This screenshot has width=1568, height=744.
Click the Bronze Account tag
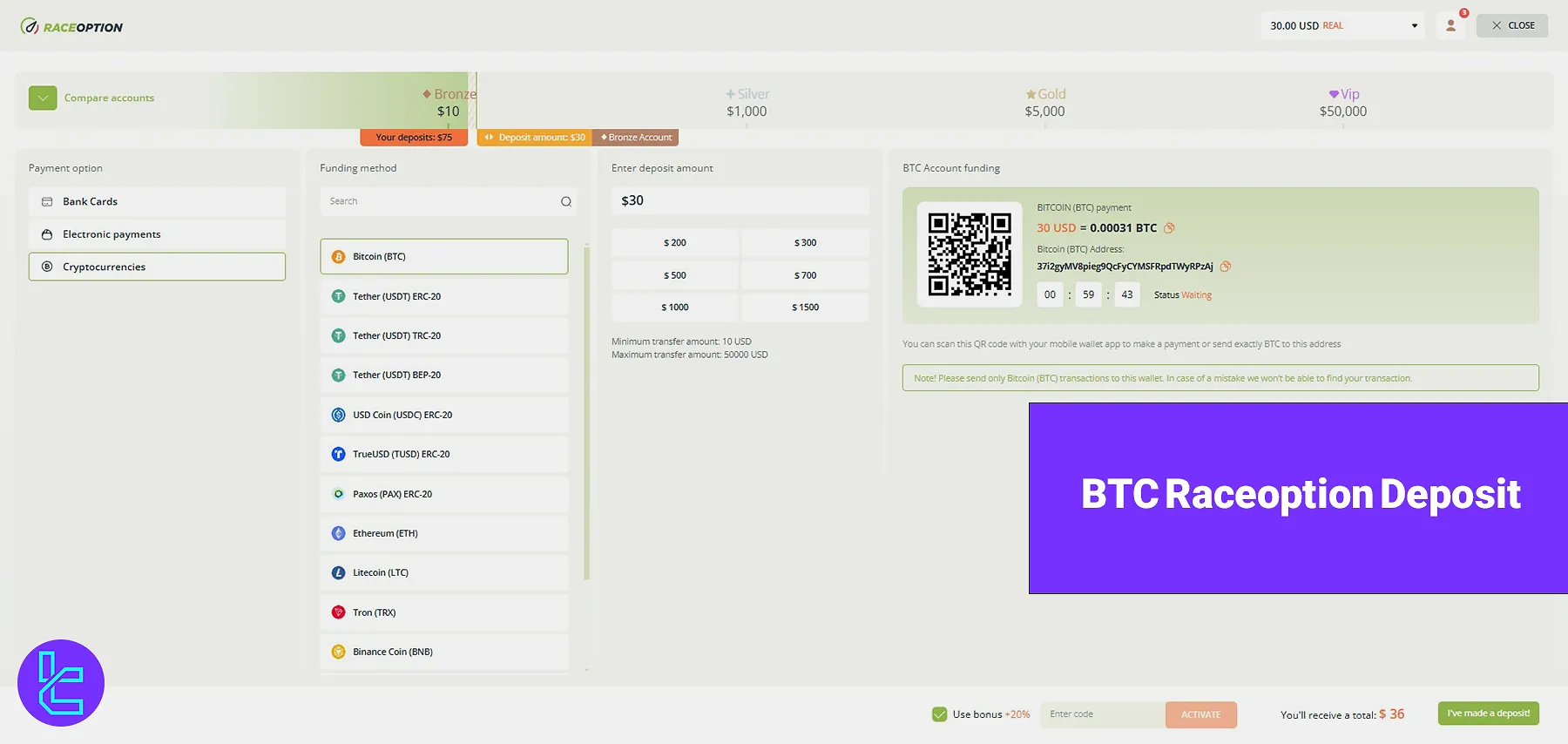[x=636, y=138]
